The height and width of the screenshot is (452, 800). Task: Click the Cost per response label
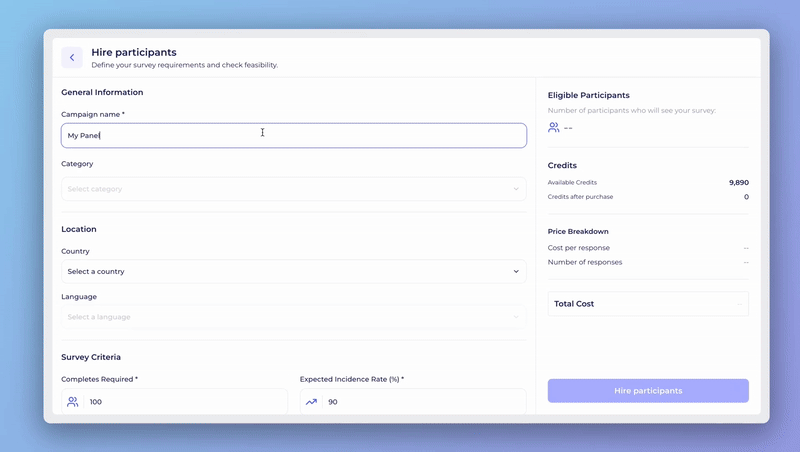579,248
